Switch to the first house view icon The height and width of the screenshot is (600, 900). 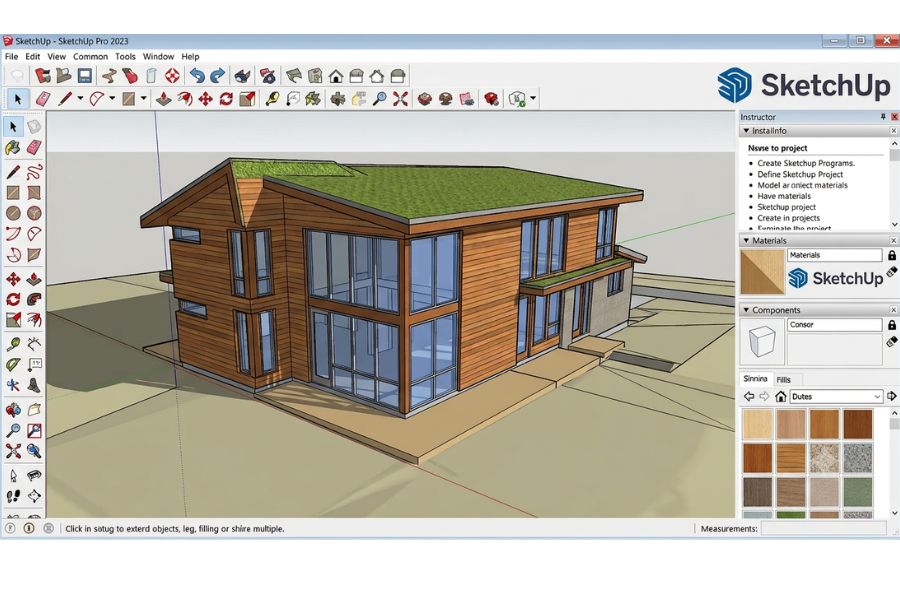(x=336, y=76)
